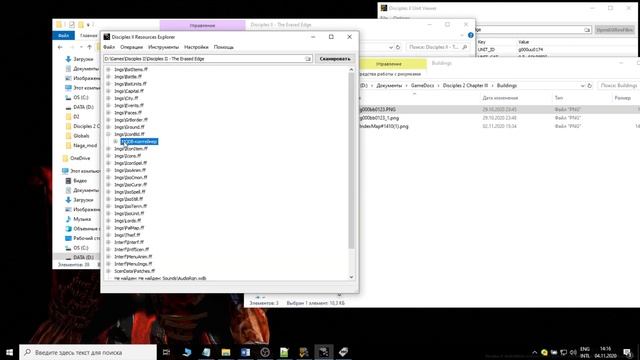The height and width of the screenshot is (360, 640).
Task: Open the Настройки menu
Action: [196, 47]
